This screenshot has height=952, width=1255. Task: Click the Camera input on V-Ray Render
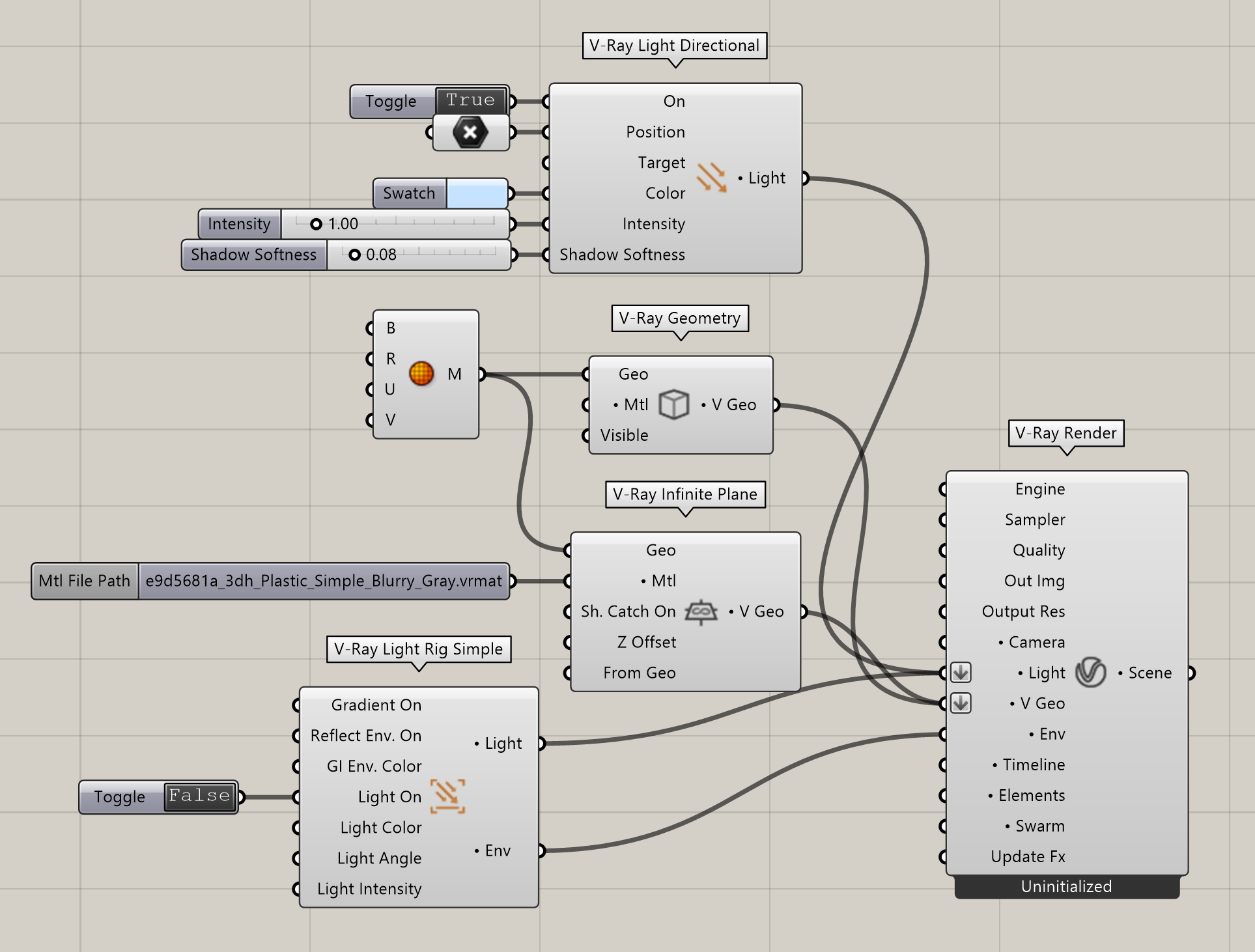1032,642
